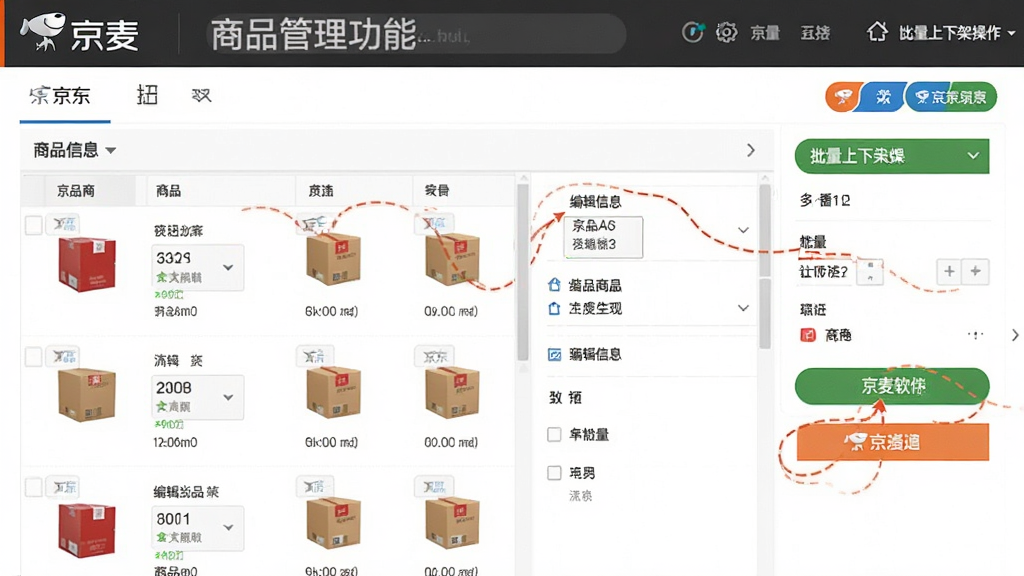Click the 京东 tag on second row thumbnail

coord(65,356)
